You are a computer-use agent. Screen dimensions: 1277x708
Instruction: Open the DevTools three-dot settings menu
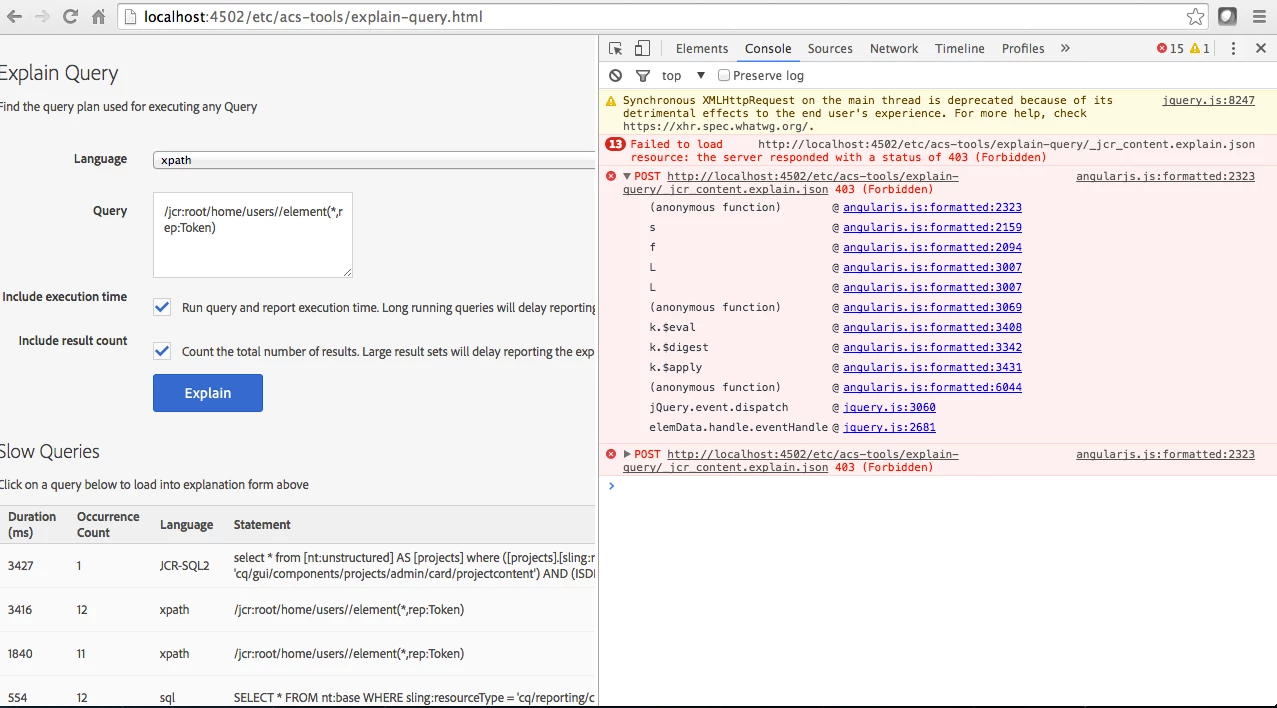pos(1233,48)
